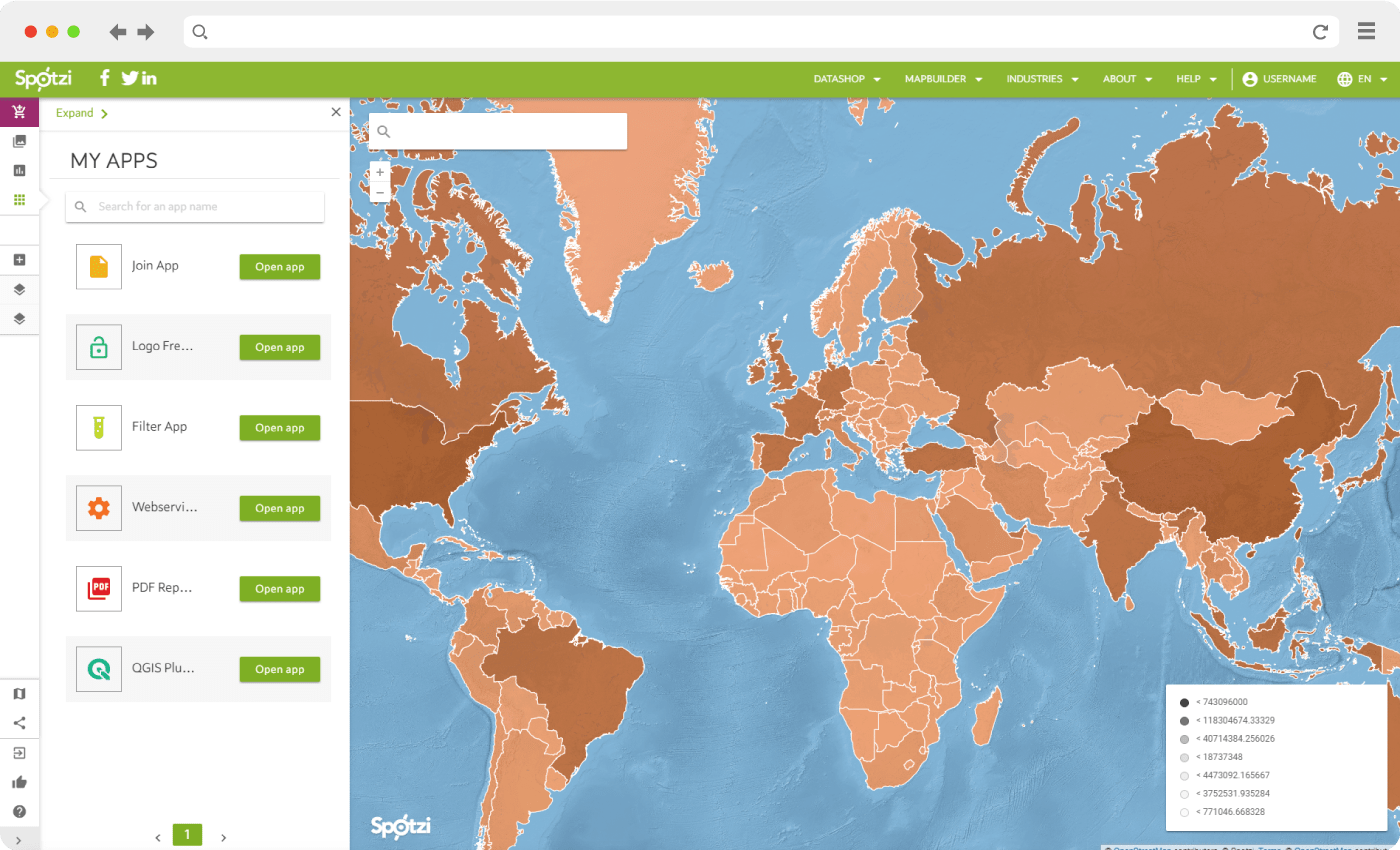Click the legend swatch for < 40714384.256026
Viewport: 1400px width, 850px height.
click(x=1184, y=738)
